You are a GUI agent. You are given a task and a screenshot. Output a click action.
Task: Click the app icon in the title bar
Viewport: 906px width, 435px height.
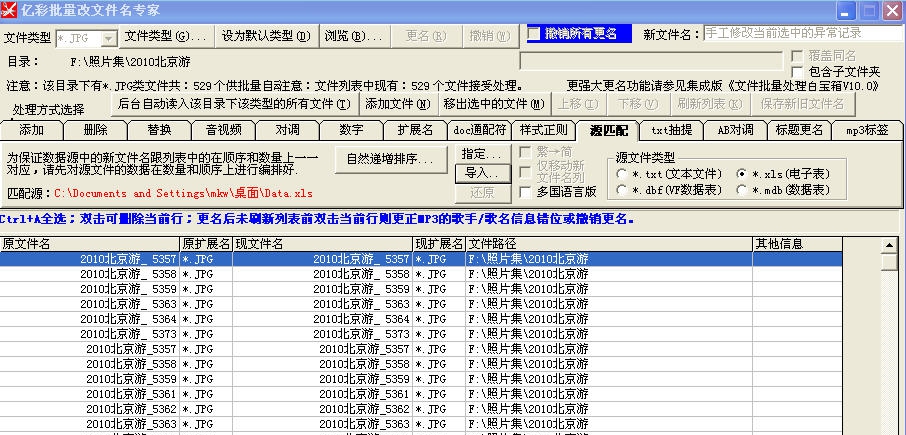[x=11, y=10]
